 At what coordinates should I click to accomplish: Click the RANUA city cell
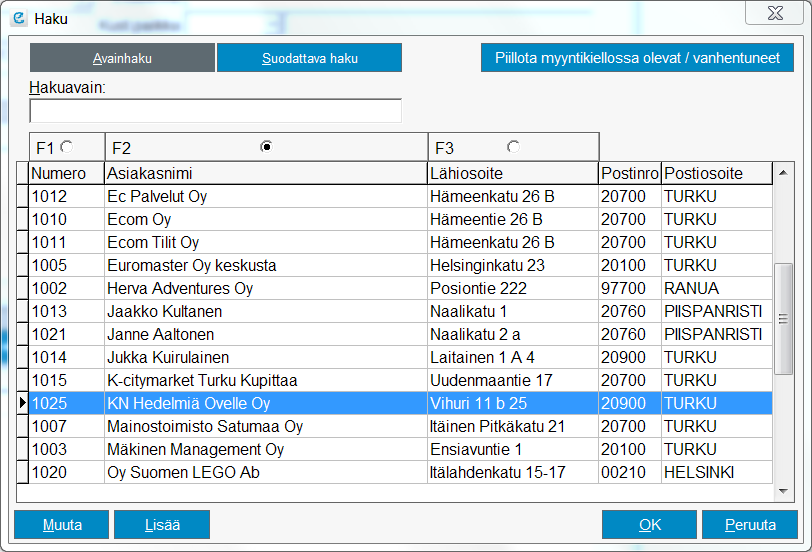tap(717, 288)
